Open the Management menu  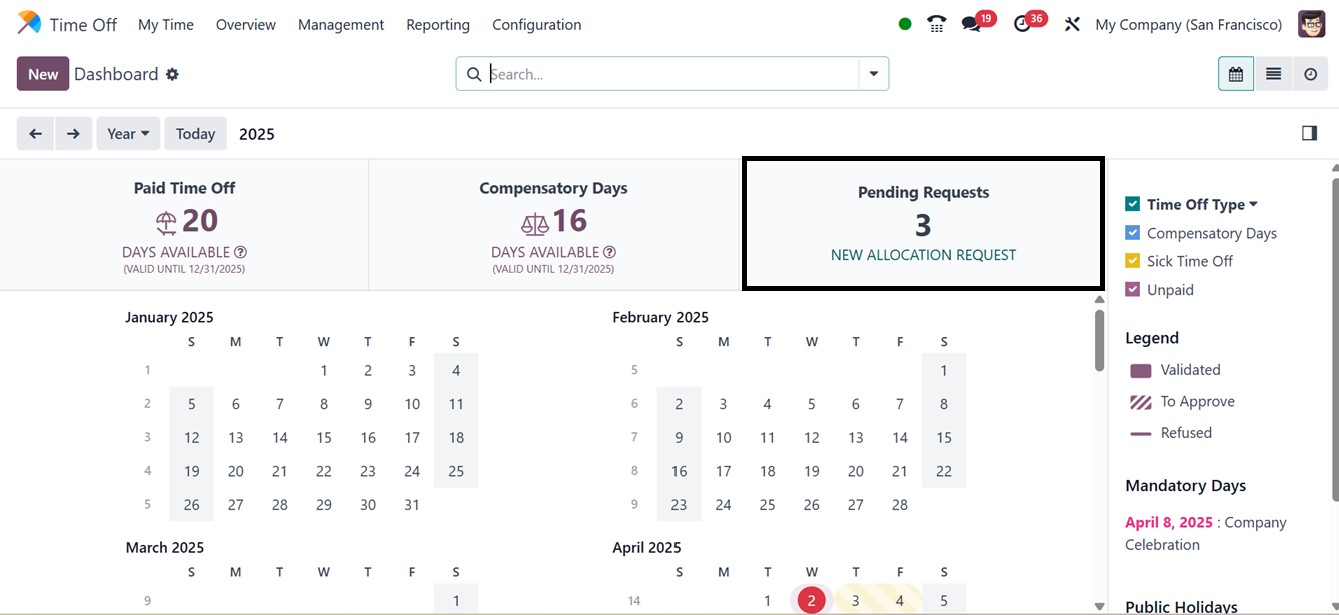[x=341, y=24]
